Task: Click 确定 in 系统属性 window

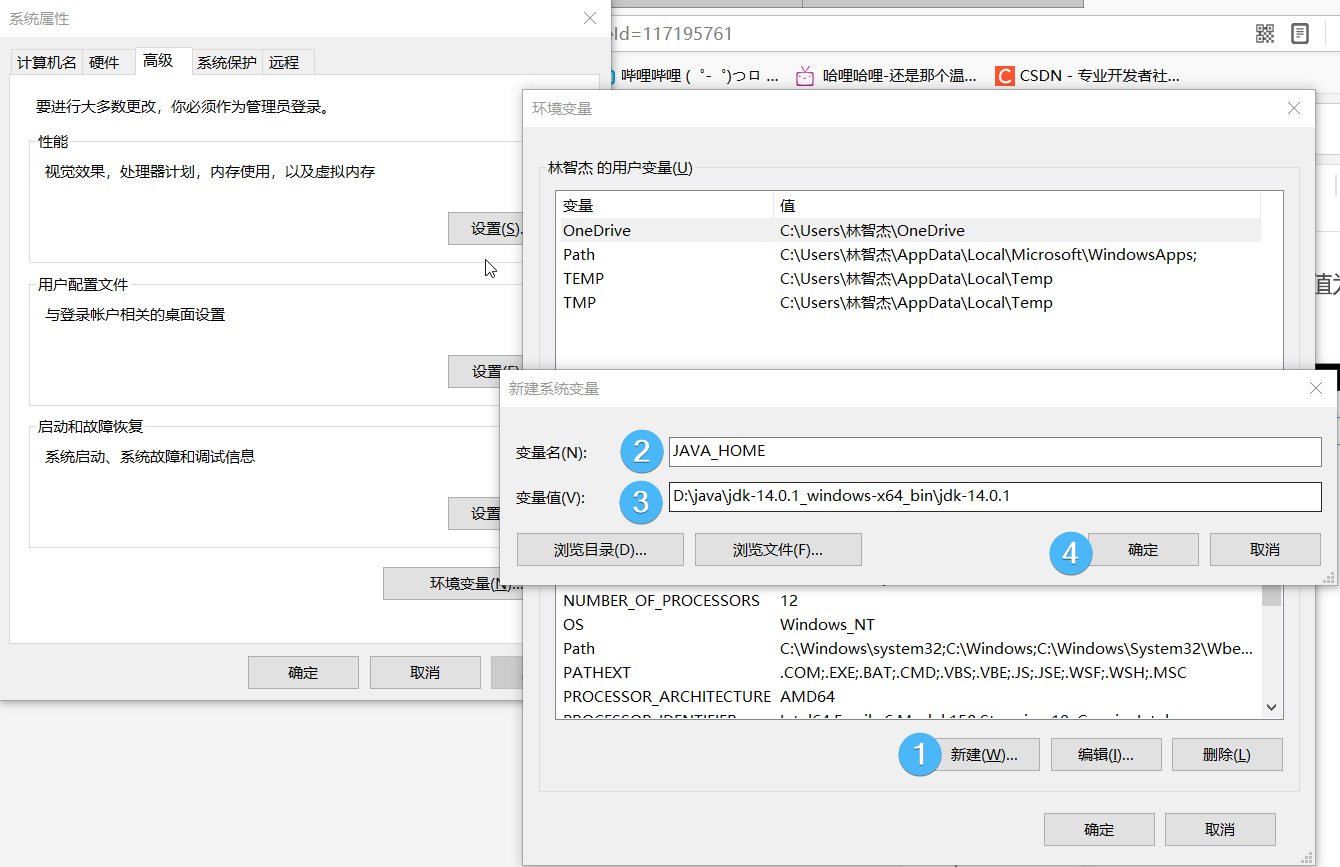Action: [x=303, y=672]
